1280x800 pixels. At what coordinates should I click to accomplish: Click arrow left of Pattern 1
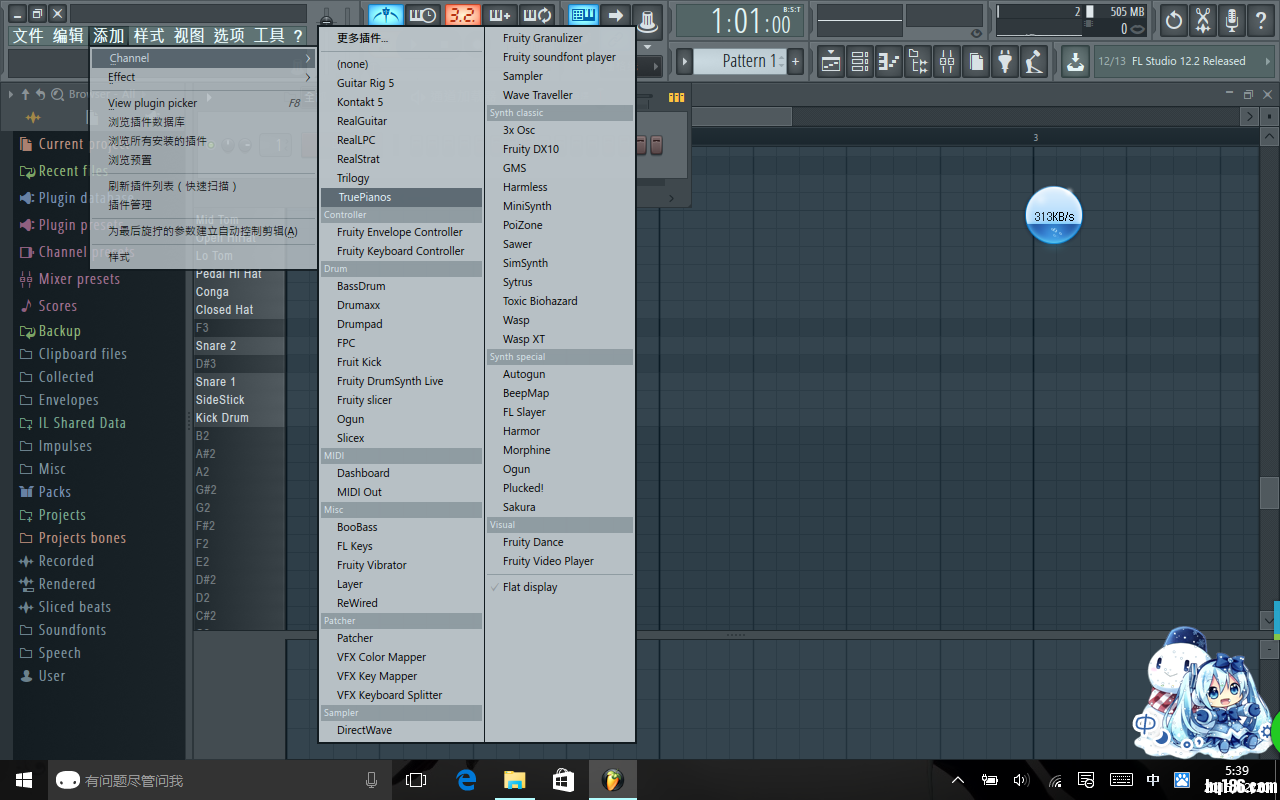click(x=685, y=61)
